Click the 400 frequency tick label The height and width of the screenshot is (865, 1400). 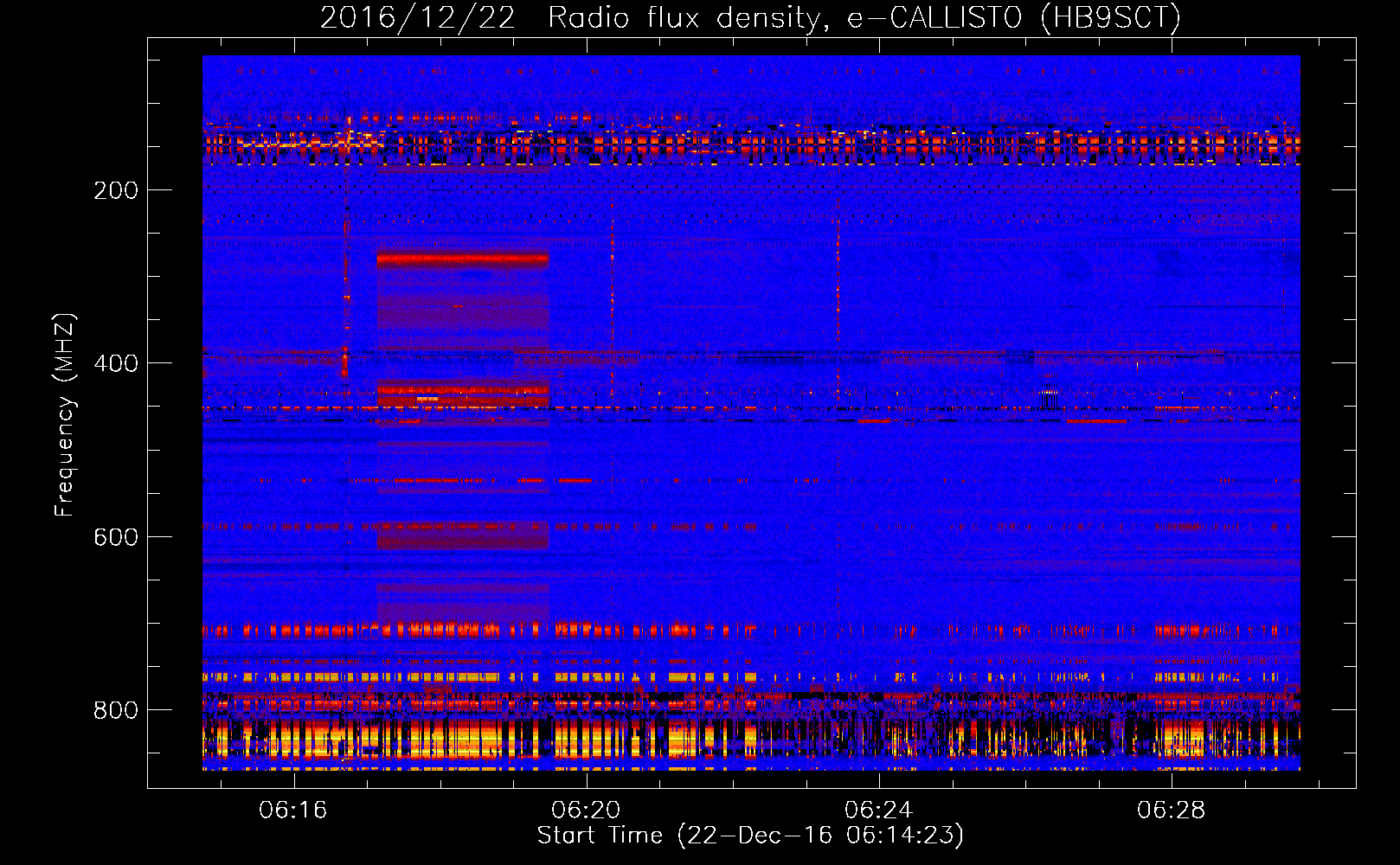[x=116, y=363]
